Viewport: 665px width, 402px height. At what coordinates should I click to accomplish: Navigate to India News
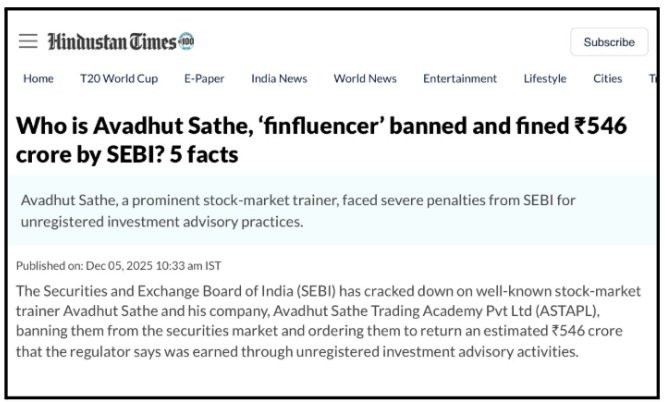(279, 78)
